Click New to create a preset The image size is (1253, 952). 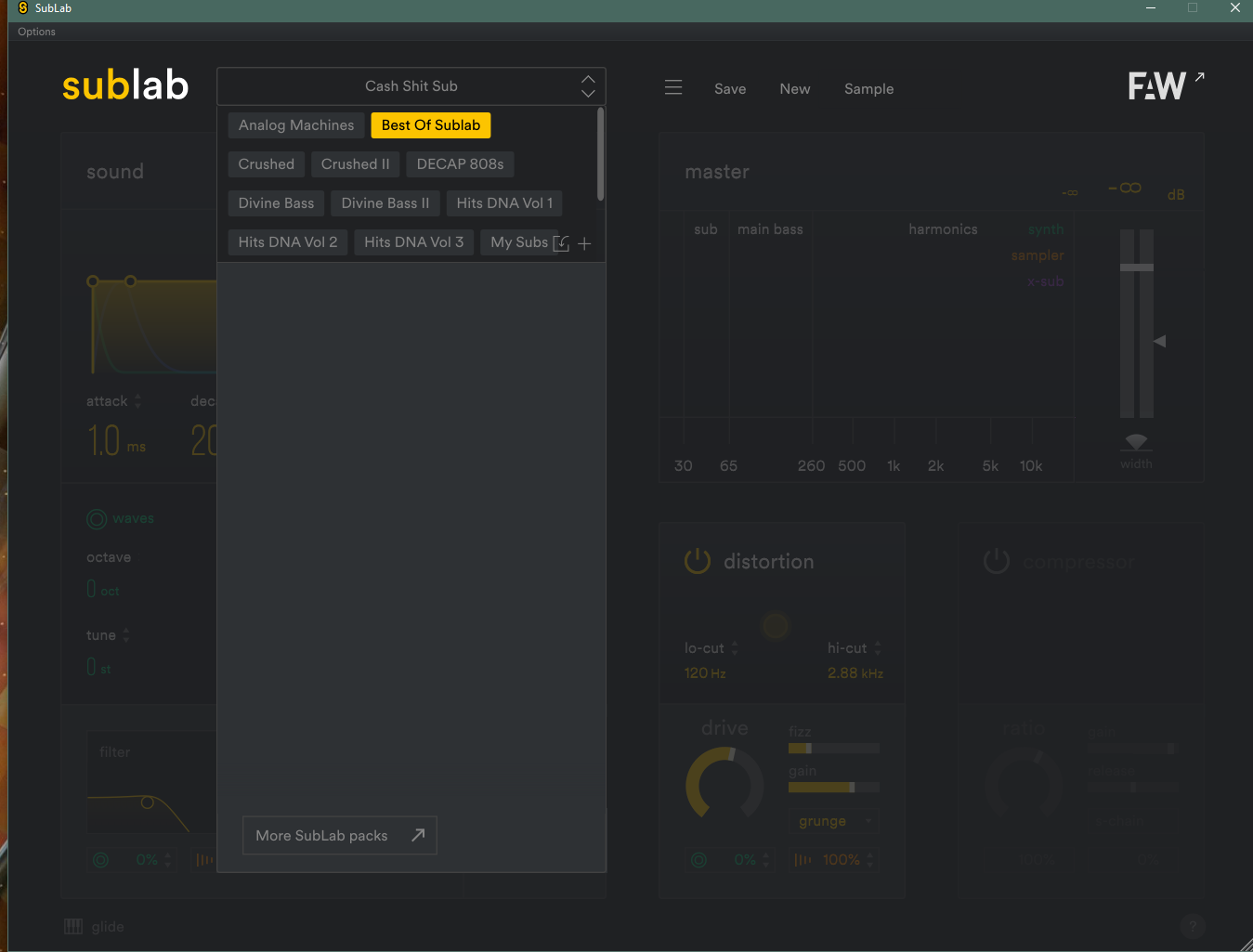(x=795, y=89)
